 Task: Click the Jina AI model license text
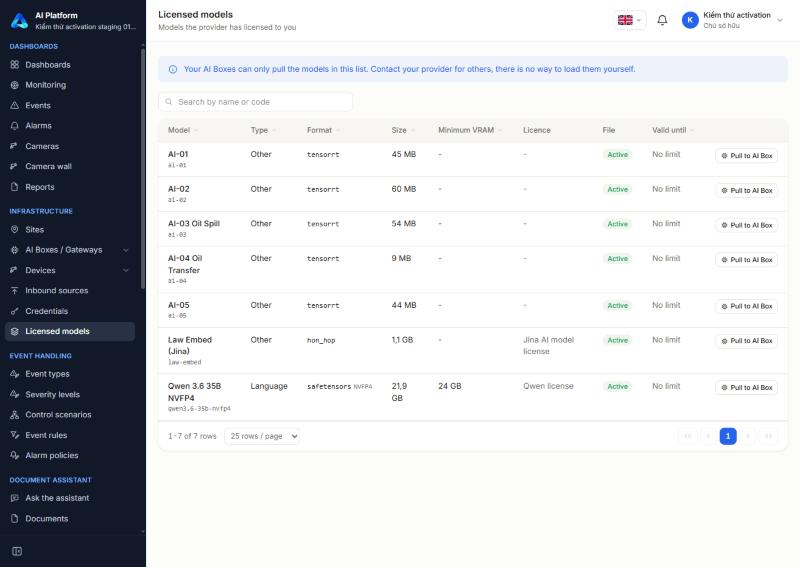(x=548, y=346)
